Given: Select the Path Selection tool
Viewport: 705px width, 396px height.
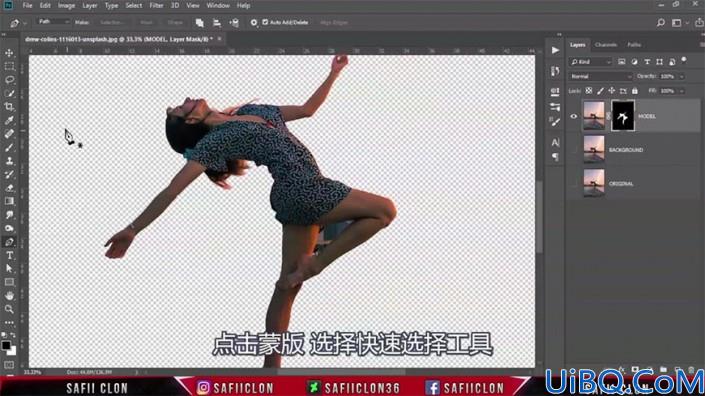Looking at the screenshot, I should pos(9,269).
